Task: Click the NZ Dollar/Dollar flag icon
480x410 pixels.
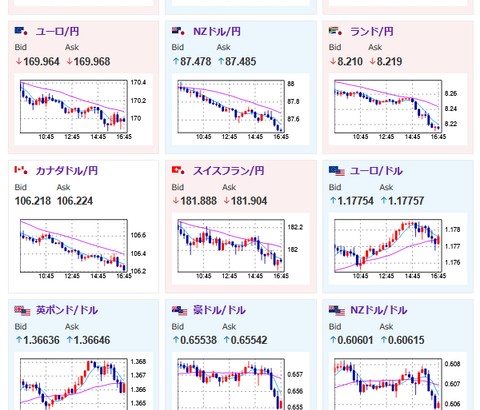Action: click(x=337, y=310)
